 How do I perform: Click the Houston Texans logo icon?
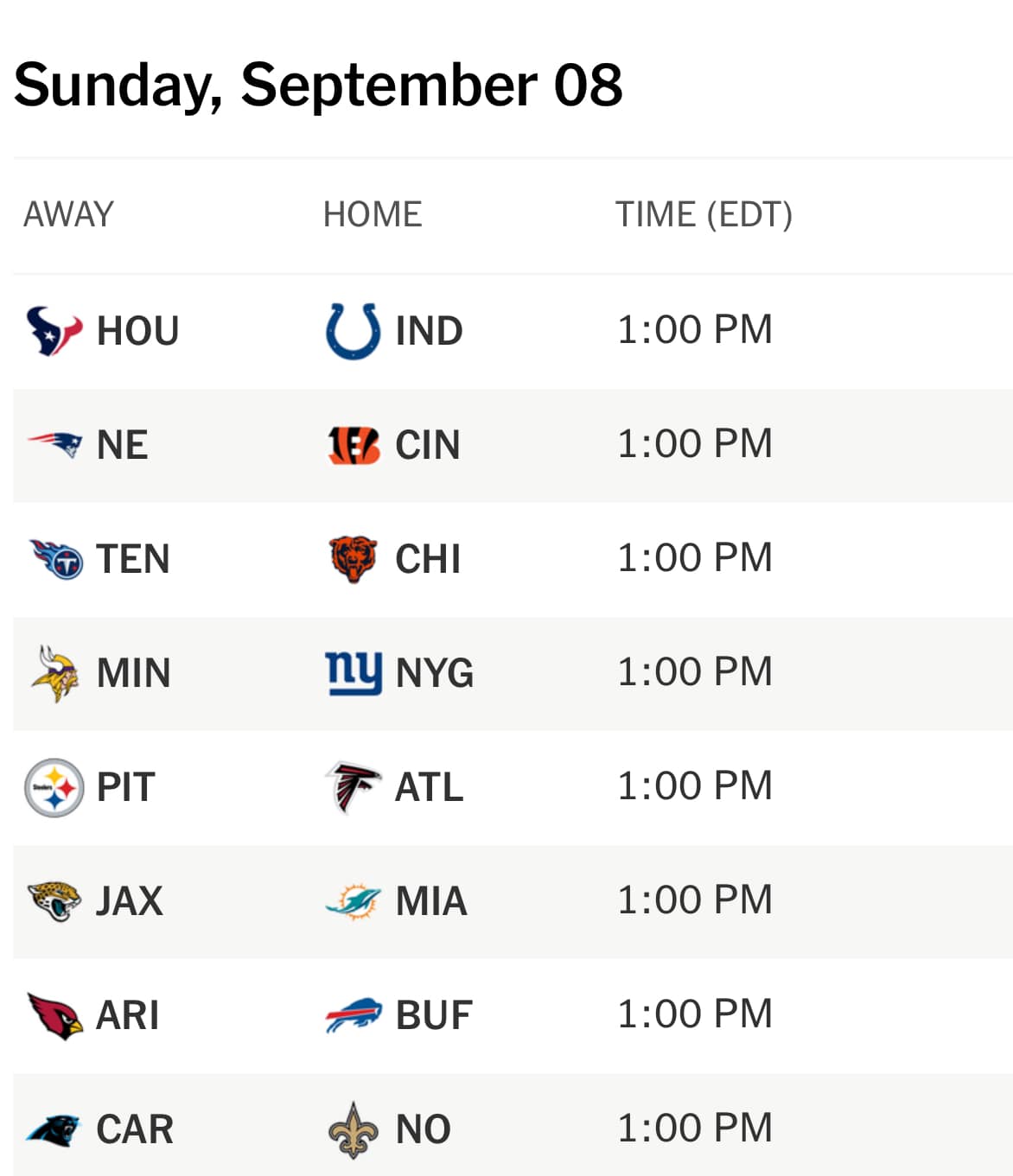point(54,331)
